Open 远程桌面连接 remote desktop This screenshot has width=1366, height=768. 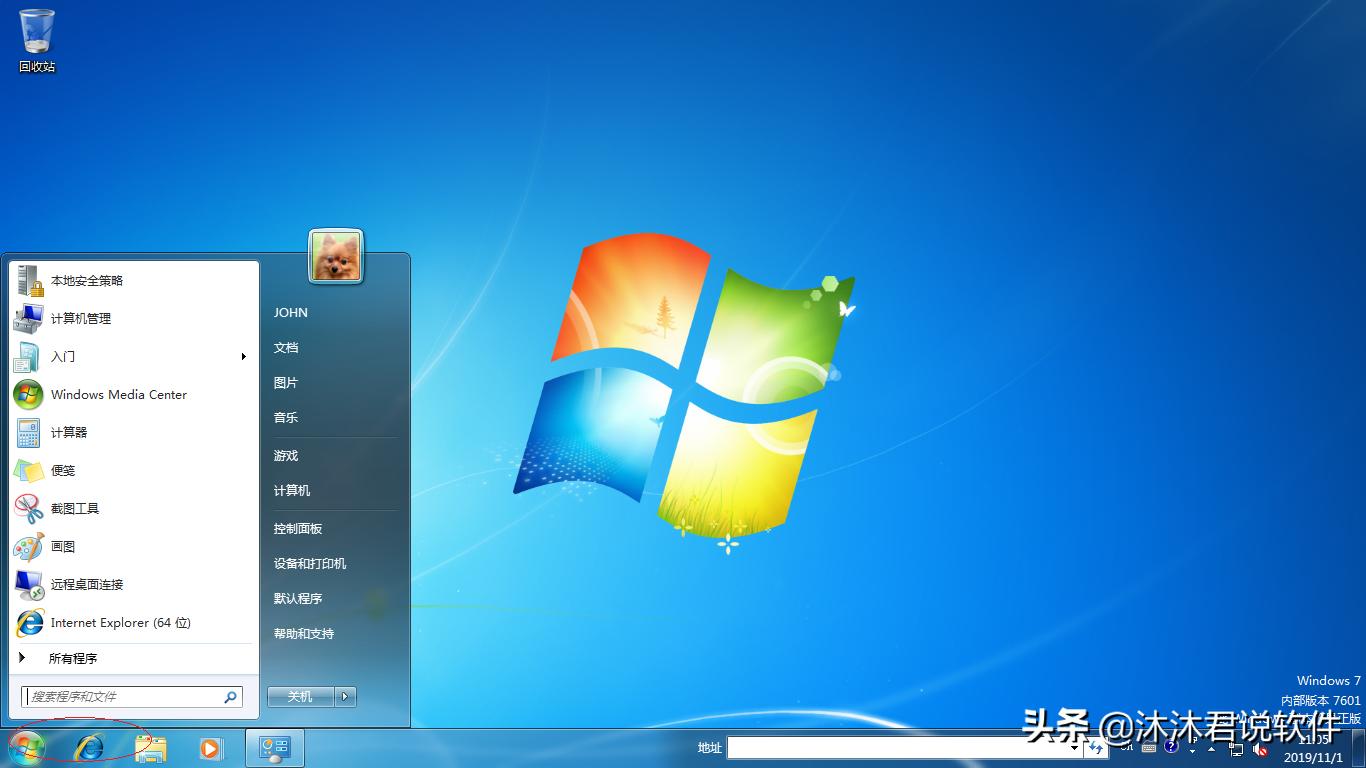click(x=91, y=585)
